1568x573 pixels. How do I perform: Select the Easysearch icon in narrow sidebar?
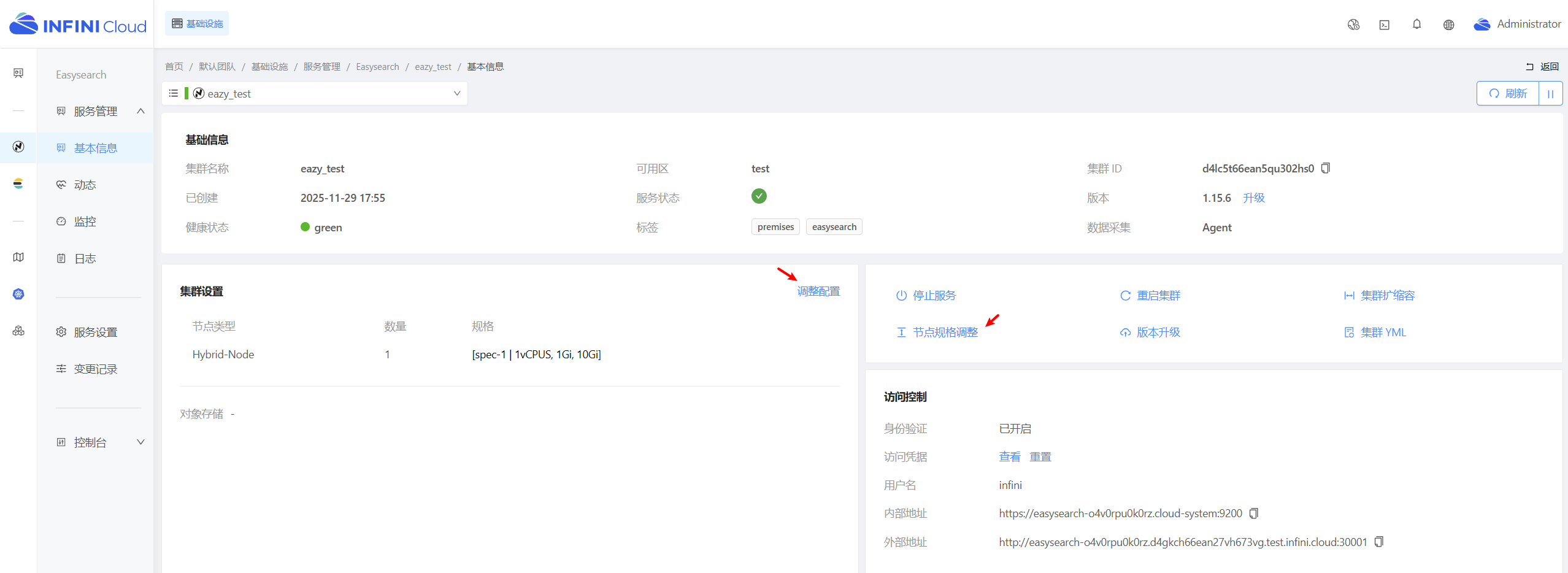tap(18, 147)
